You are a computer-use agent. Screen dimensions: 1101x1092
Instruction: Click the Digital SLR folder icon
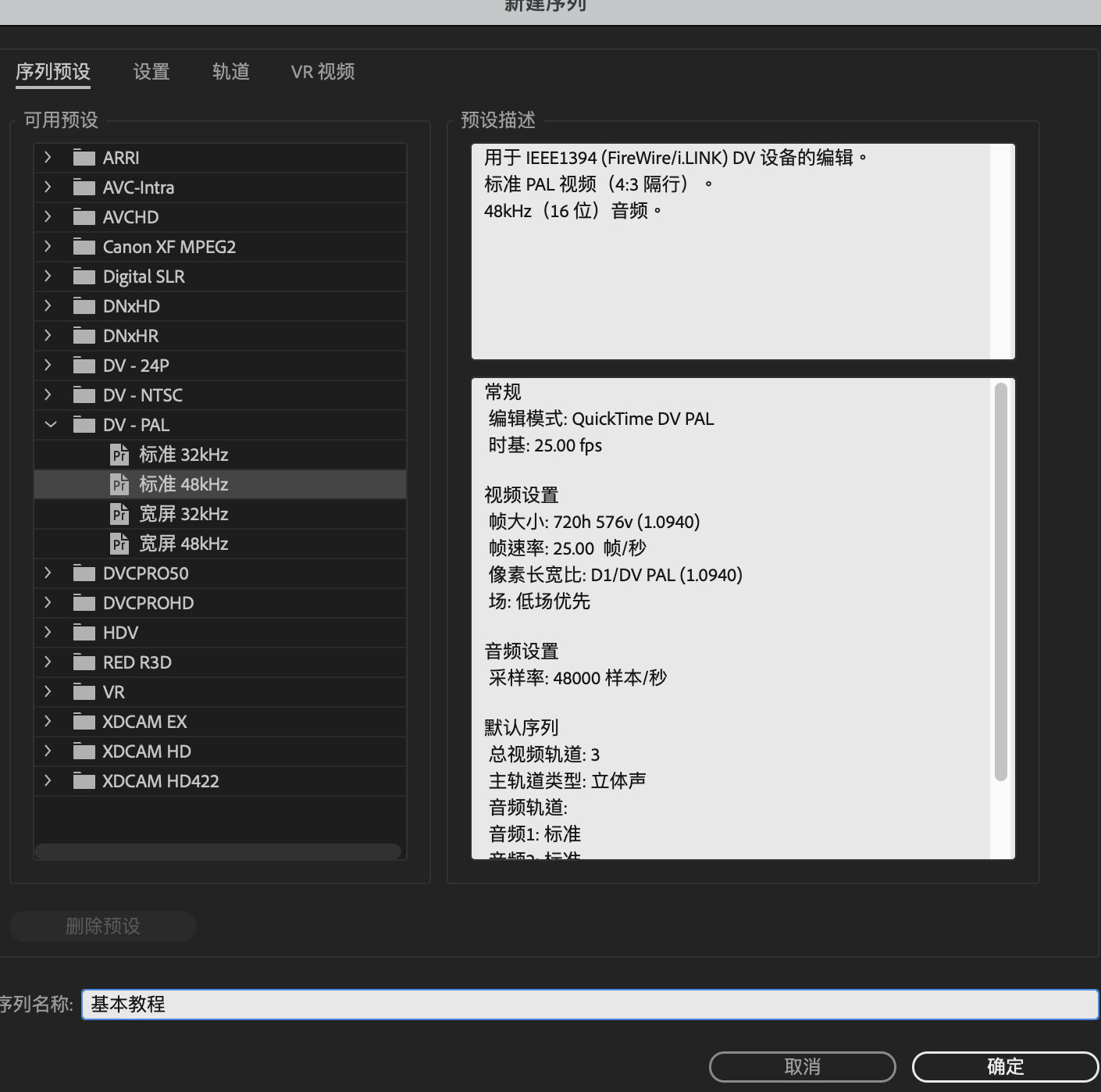pyautogui.click(x=84, y=276)
